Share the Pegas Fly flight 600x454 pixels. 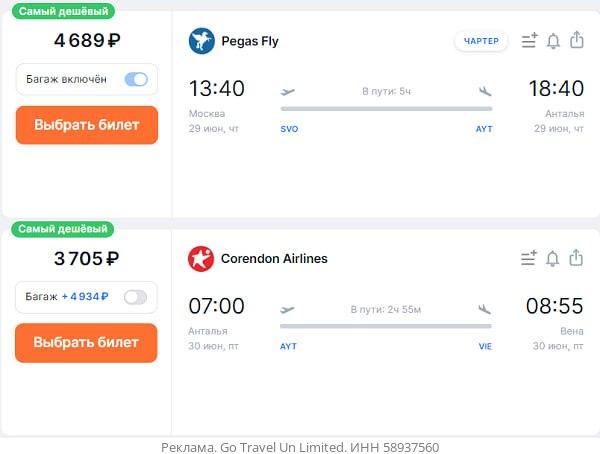pyautogui.click(x=577, y=41)
